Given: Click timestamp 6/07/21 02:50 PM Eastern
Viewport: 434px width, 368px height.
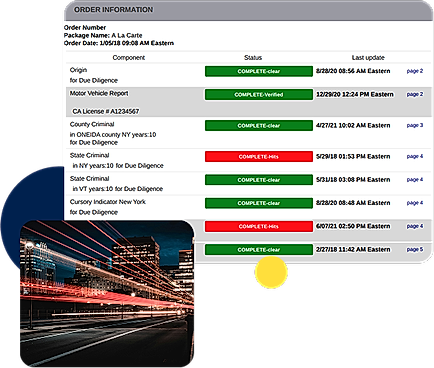Looking at the screenshot, I should pyautogui.click(x=353, y=226).
